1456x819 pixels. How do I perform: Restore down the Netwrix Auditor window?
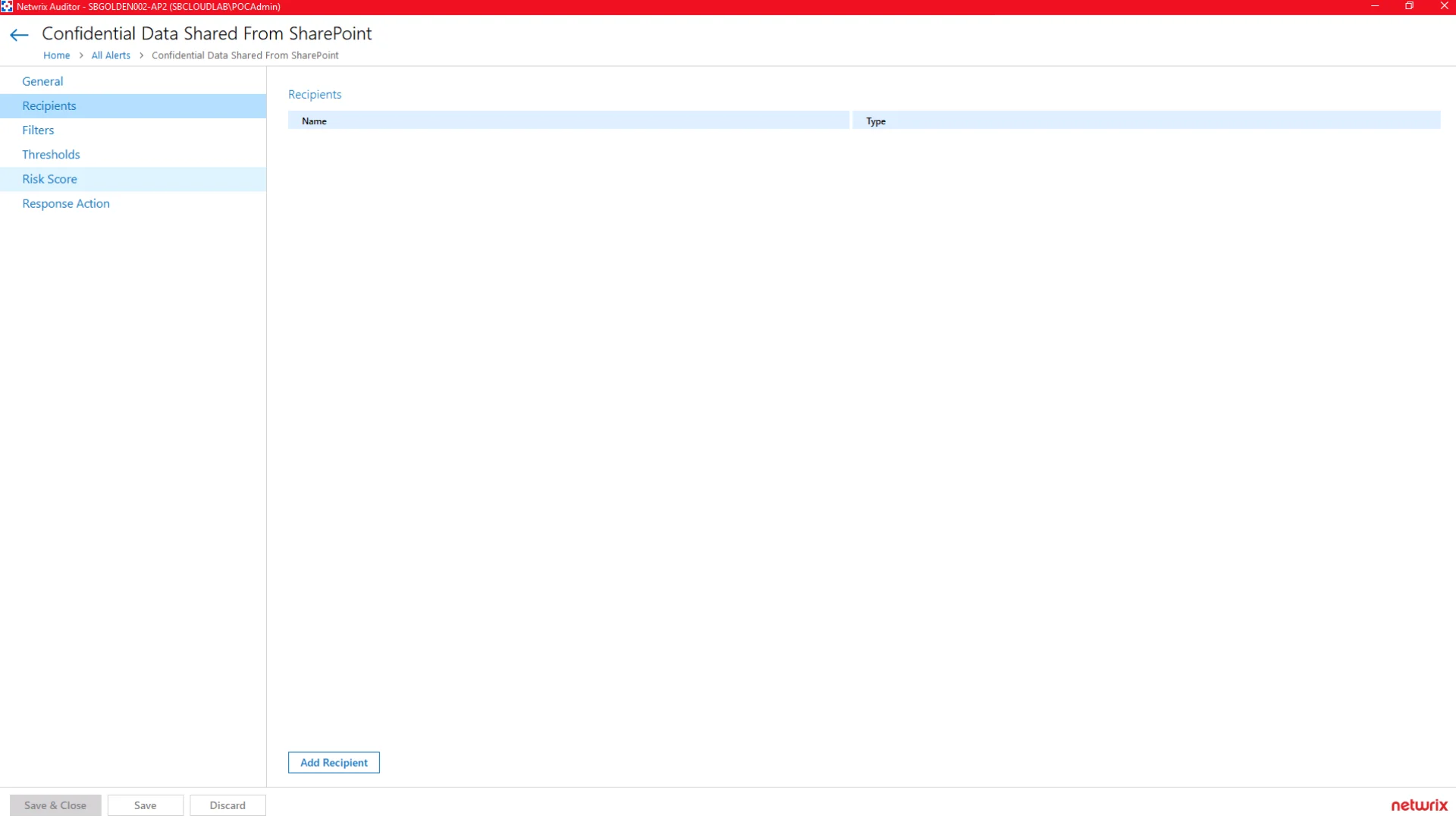[1409, 6]
